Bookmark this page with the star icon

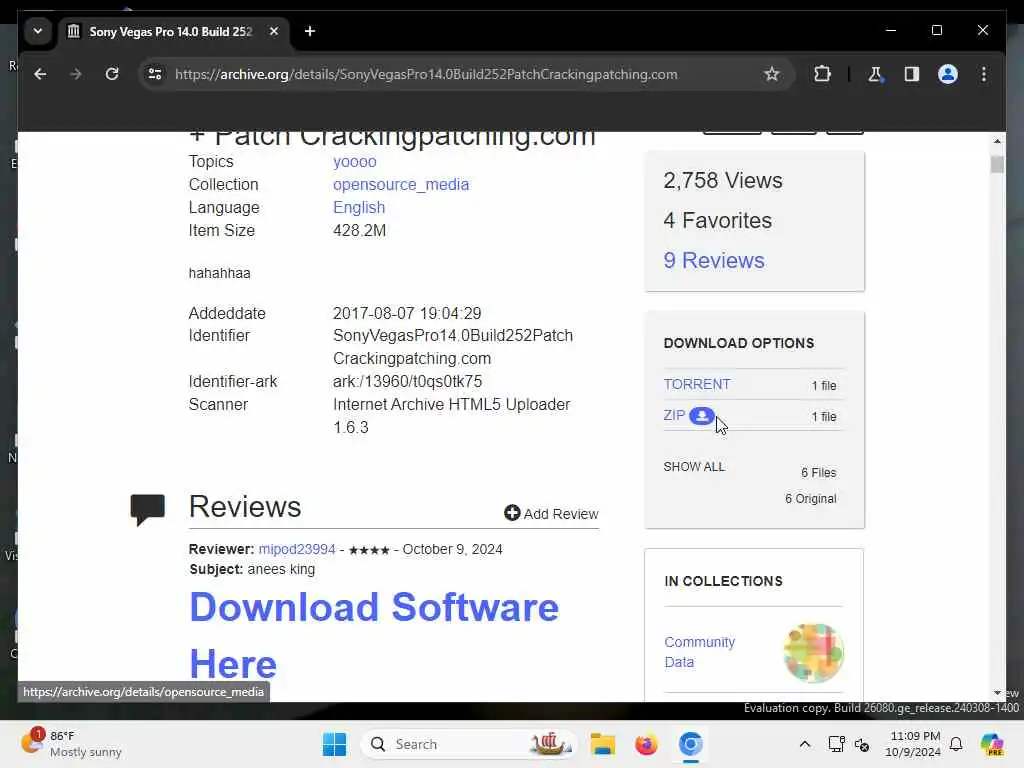click(x=772, y=74)
